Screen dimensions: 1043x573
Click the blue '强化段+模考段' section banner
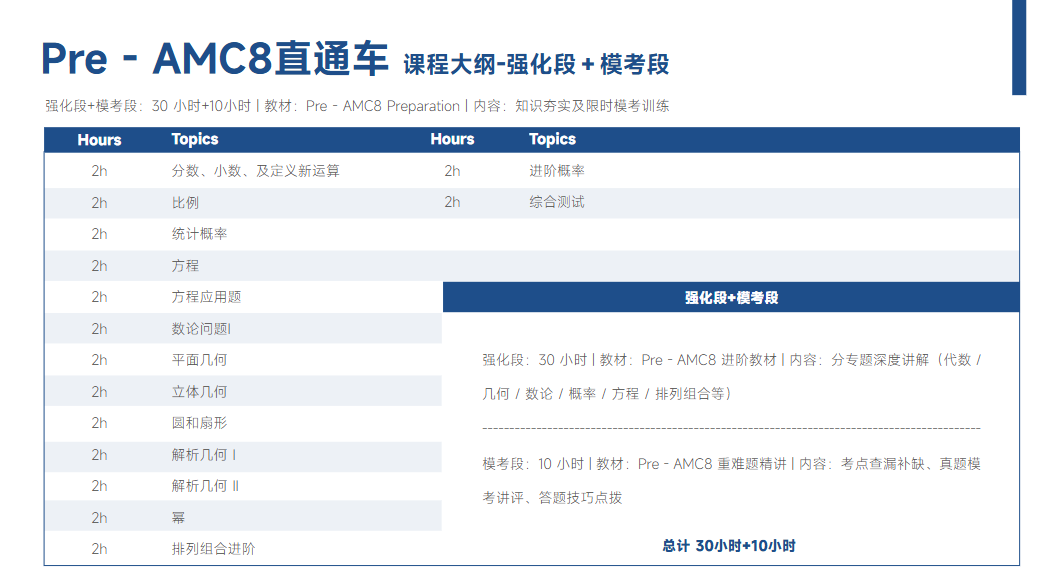731,297
